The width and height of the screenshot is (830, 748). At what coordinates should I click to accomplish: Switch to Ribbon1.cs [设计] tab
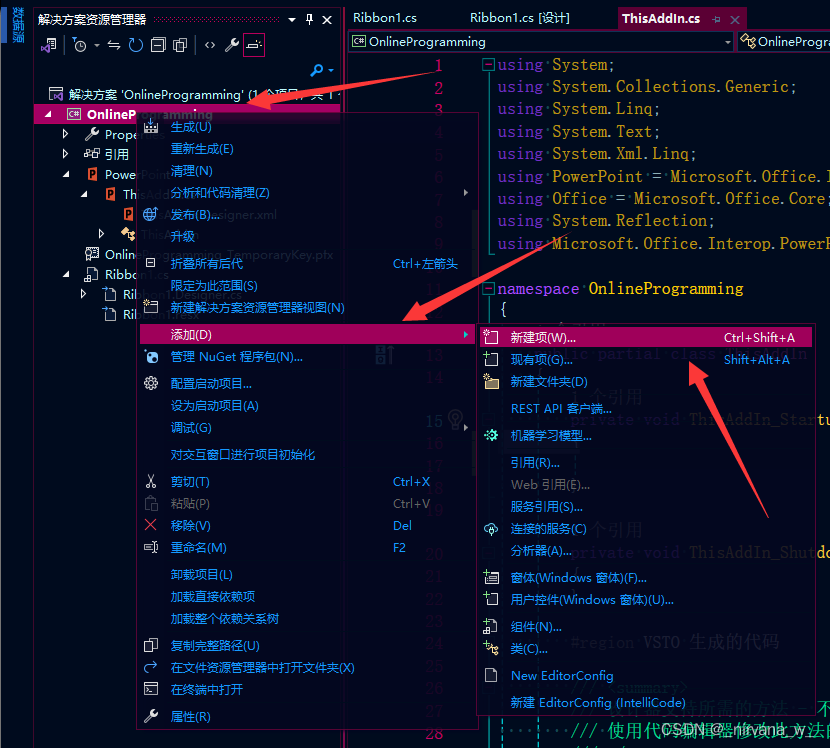520,18
